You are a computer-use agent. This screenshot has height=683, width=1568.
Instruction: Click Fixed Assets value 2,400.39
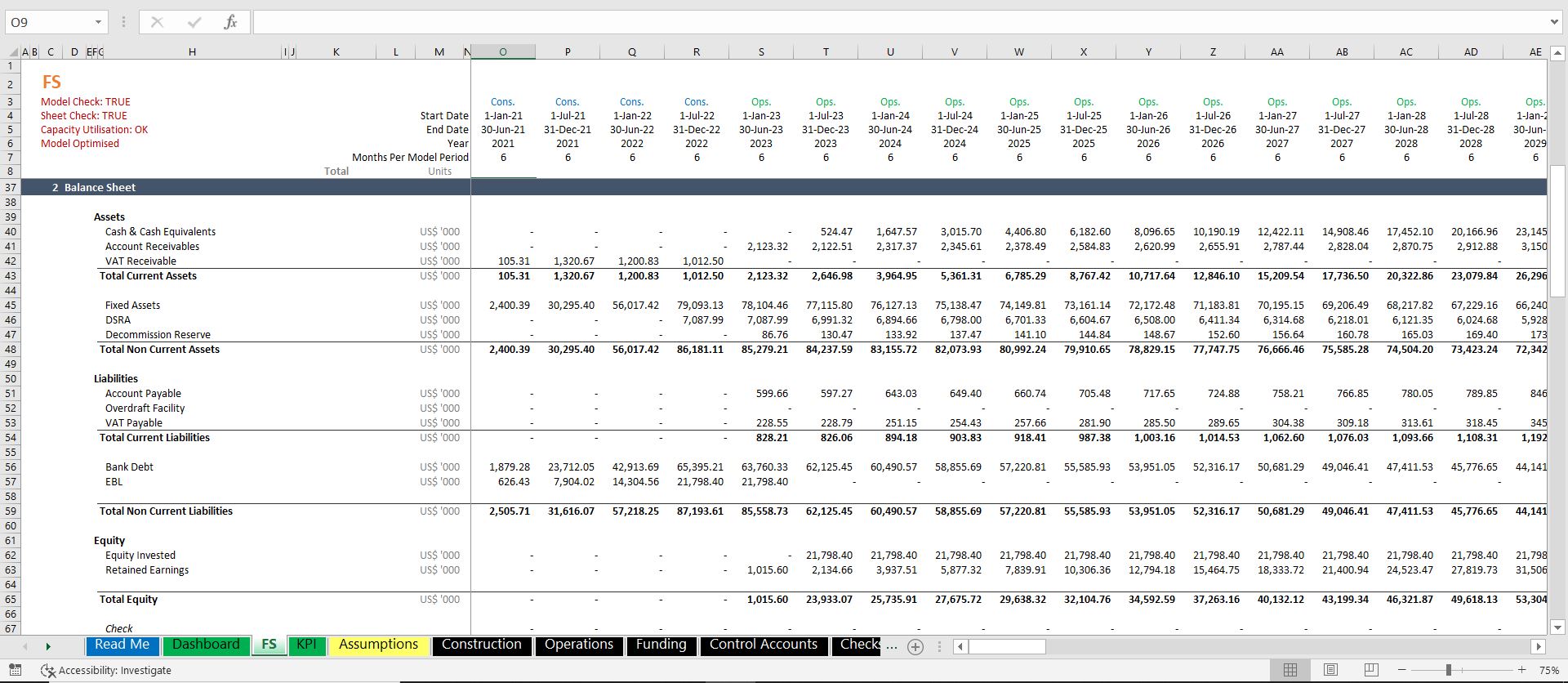coord(510,306)
